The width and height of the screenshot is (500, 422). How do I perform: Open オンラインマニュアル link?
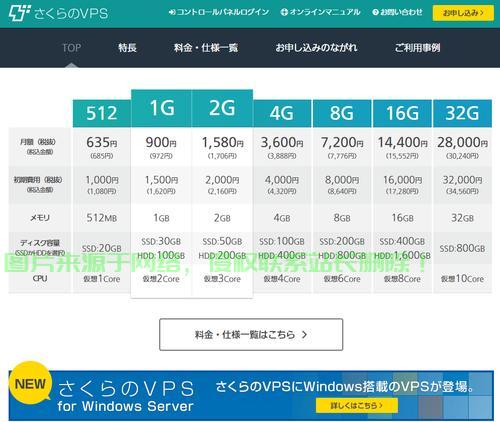tap(320, 12)
